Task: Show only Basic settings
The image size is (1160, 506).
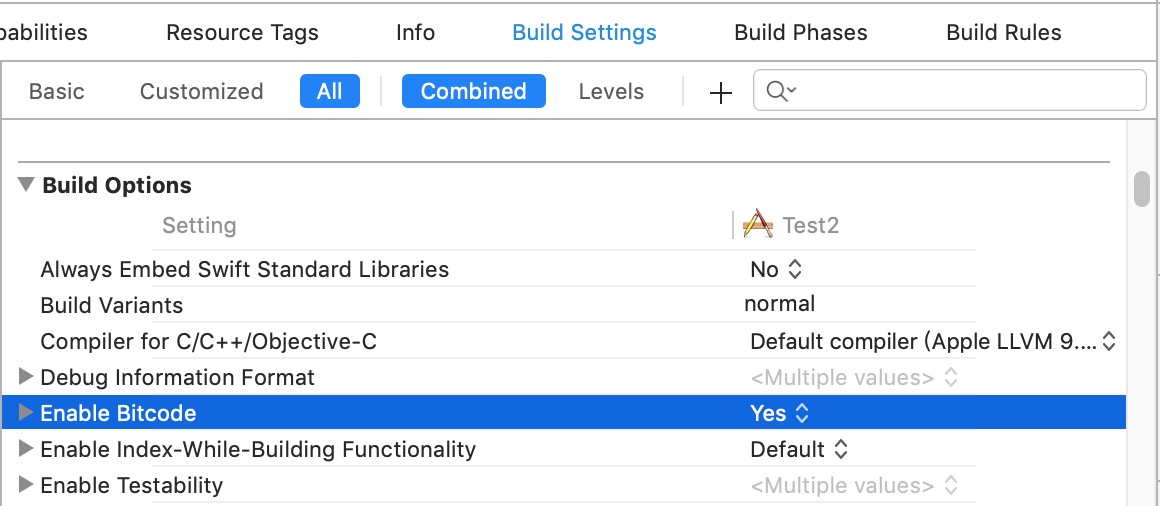Action: pyautogui.click(x=57, y=91)
